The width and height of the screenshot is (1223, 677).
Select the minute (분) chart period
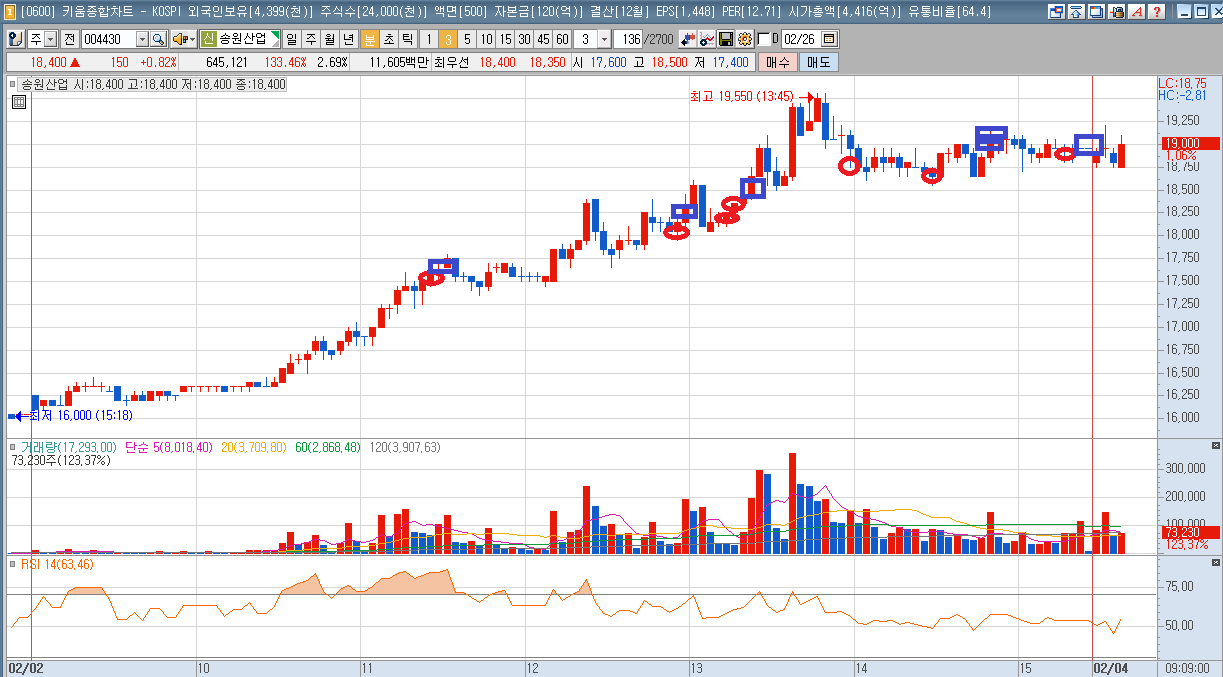pyautogui.click(x=369, y=39)
